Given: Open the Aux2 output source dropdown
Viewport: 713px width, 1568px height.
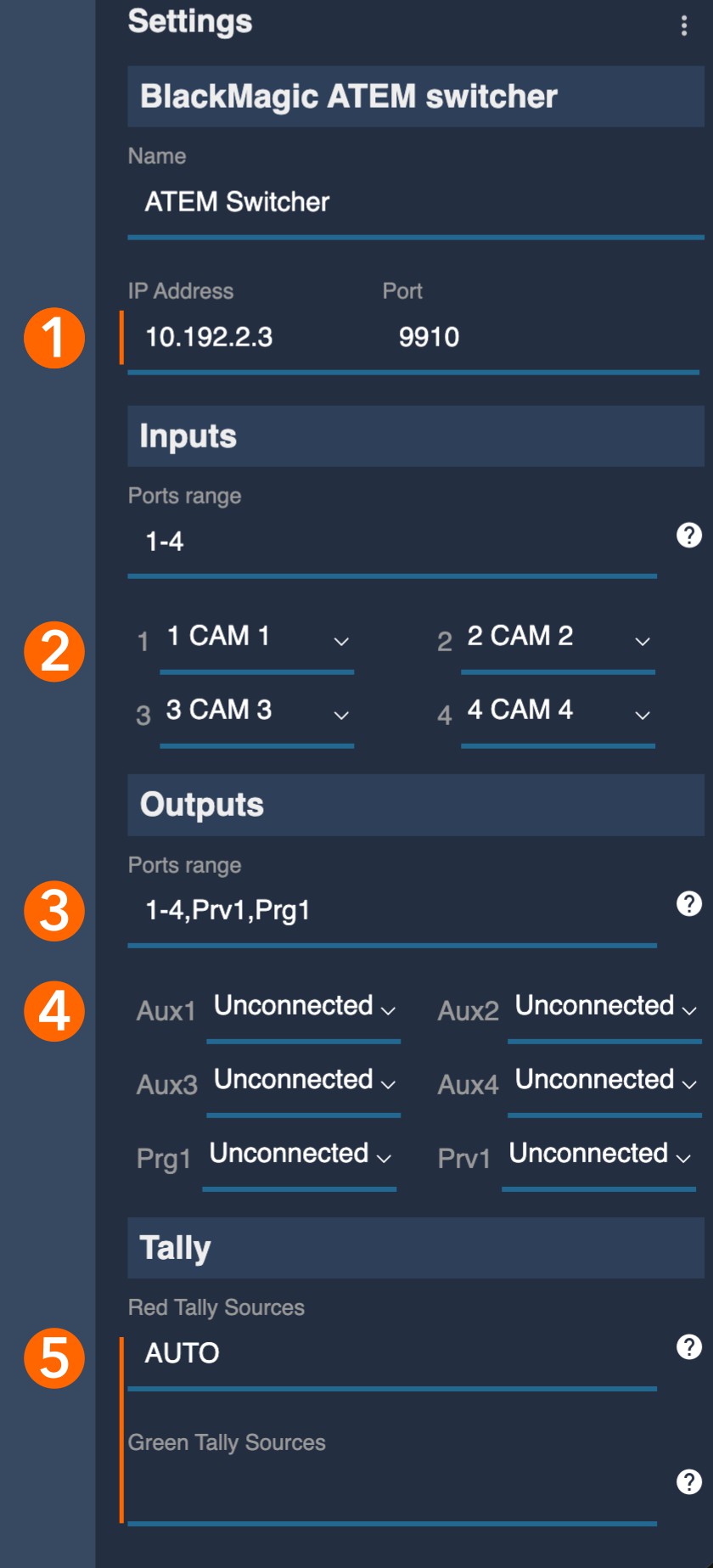Looking at the screenshot, I should [604, 1007].
